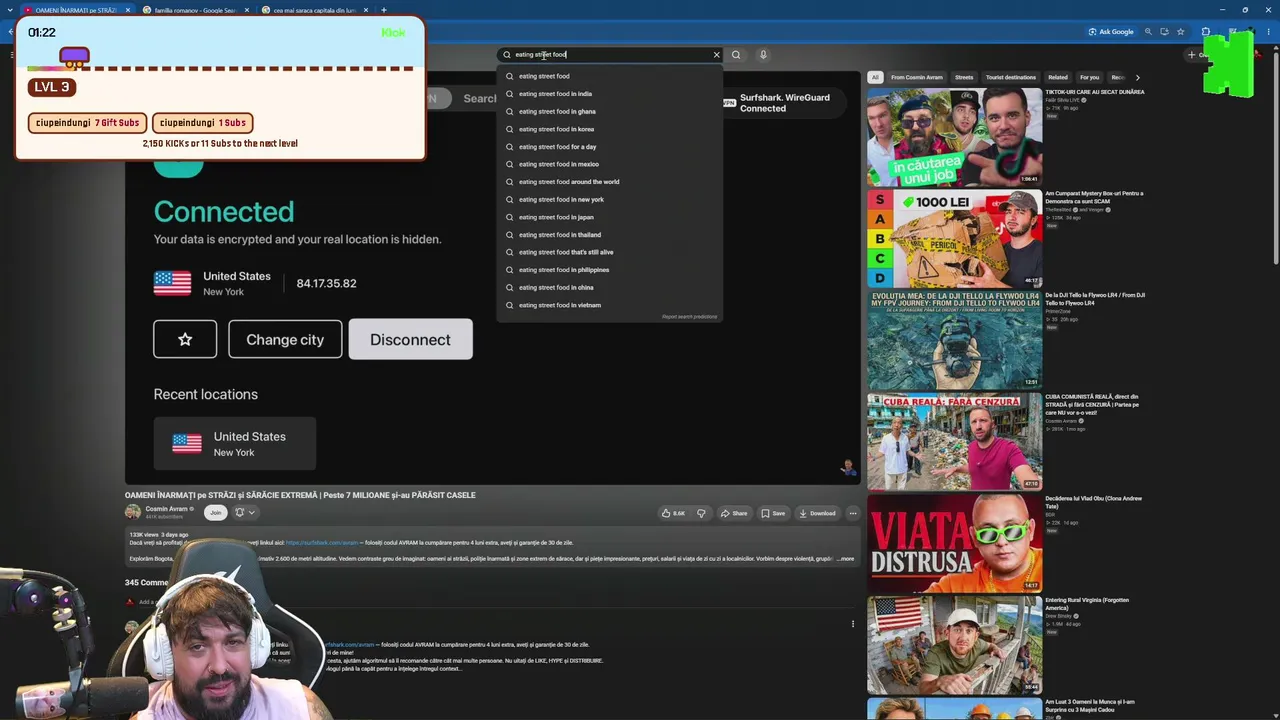Select the For you filter chip

[x=1090, y=77]
